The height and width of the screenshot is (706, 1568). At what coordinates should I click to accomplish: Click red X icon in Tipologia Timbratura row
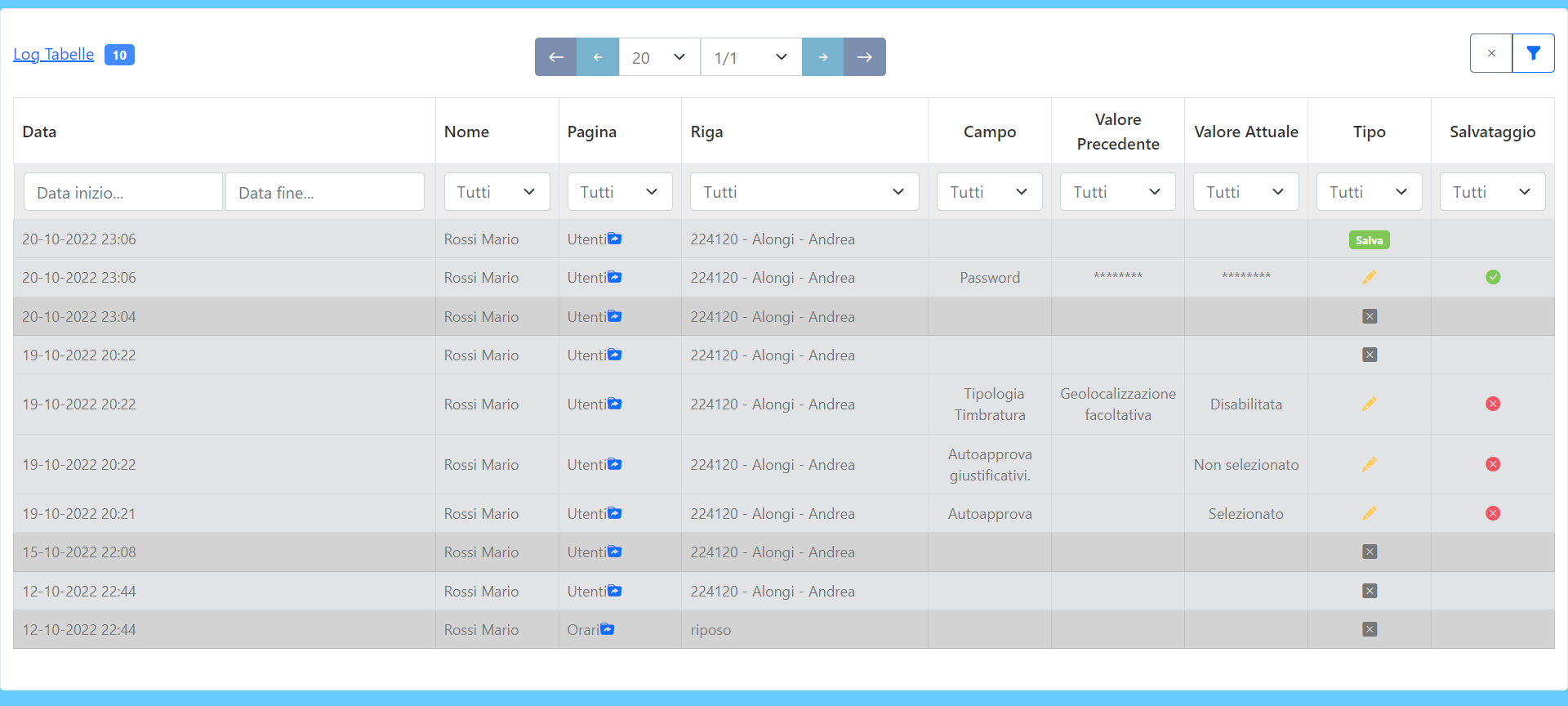pos(1492,404)
